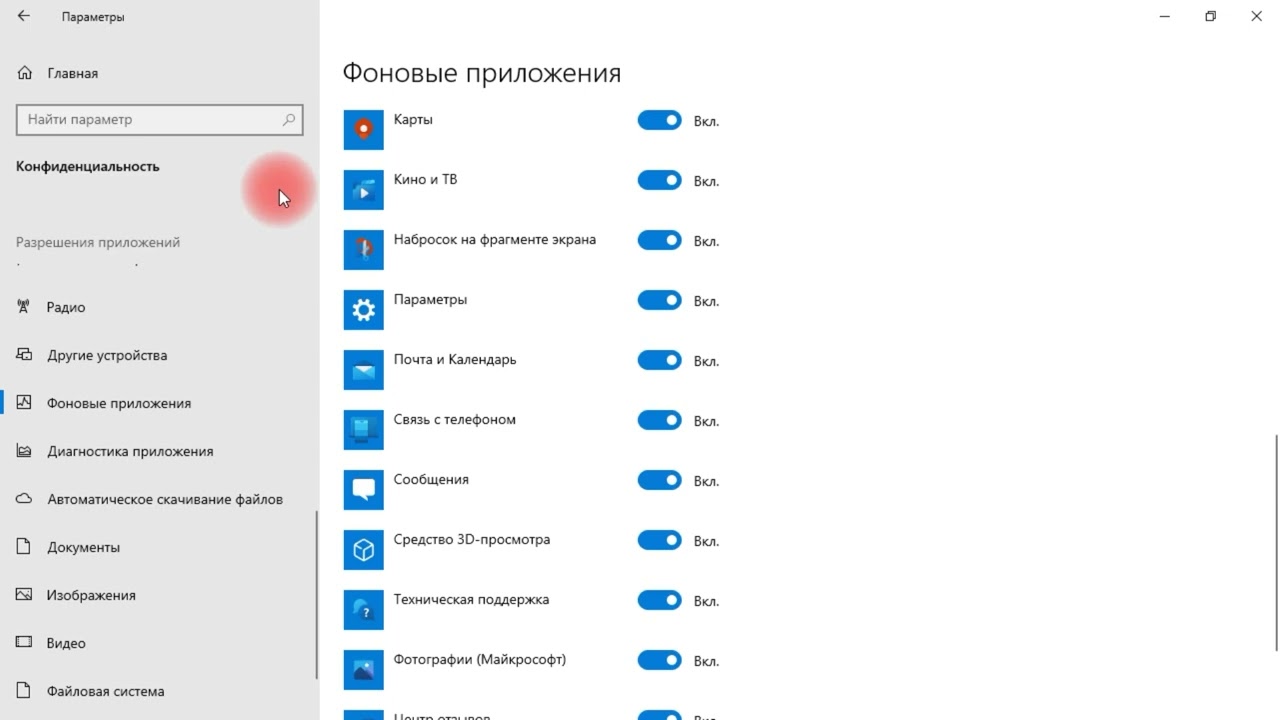The width and height of the screenshot is (1280, 720).
Task: Switch off Фотографии (Майкрософт) toggle
Action: pos(659,660)
